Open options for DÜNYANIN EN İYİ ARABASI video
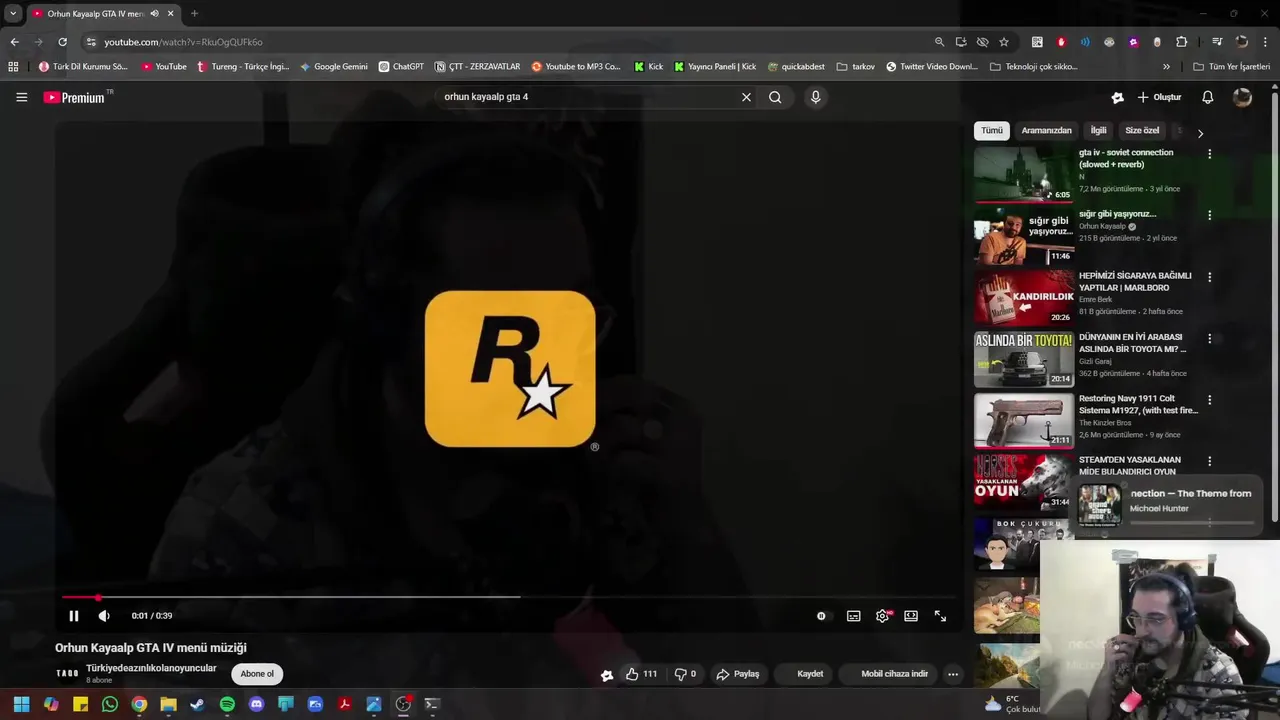This screenshot has height=720, width=1280. [1209, 339]
